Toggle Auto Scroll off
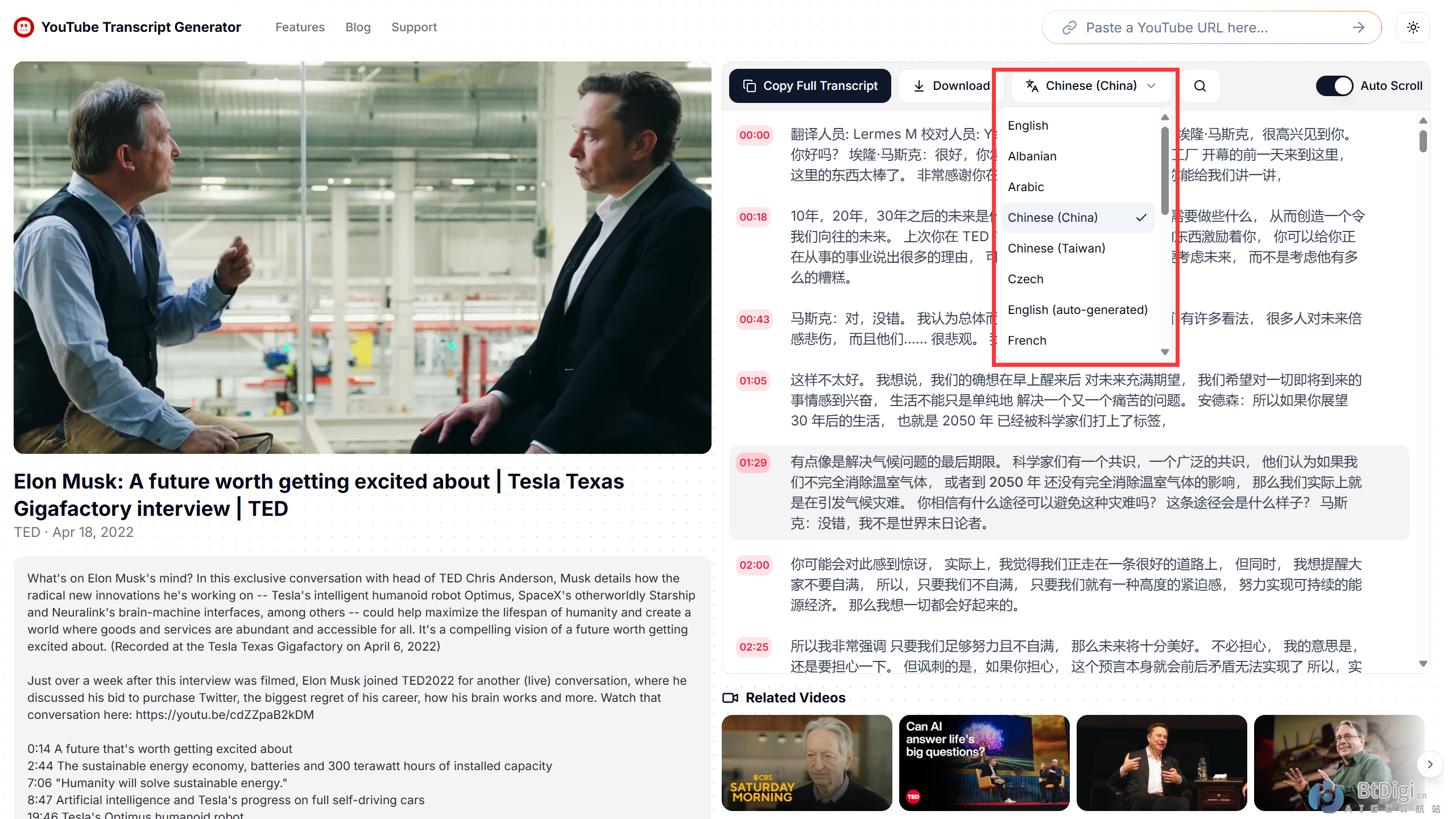This screenshot has height=819, width=1456. (x=1335, y=85)
